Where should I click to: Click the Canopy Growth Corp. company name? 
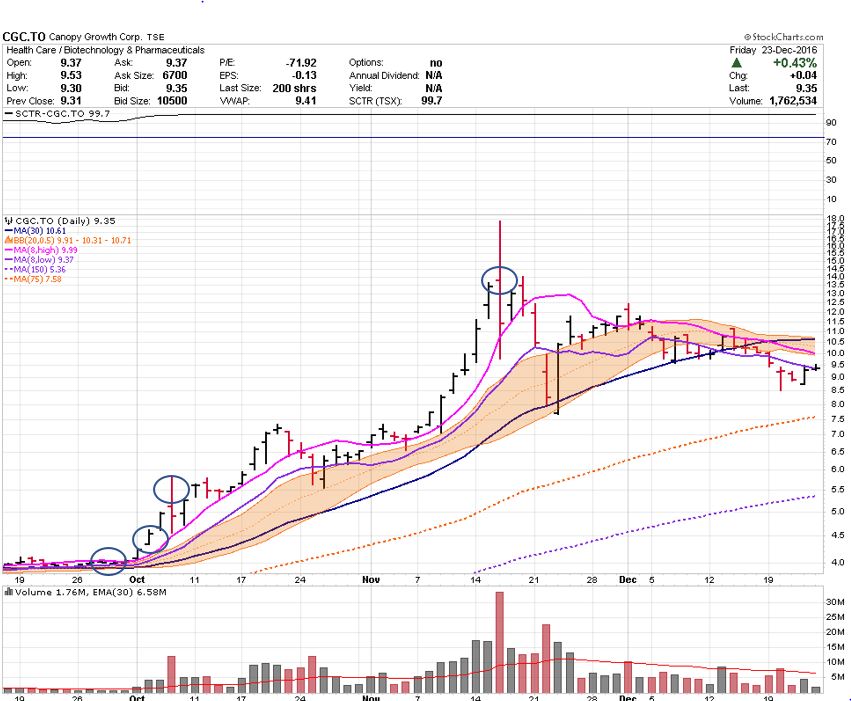(96, 37)
